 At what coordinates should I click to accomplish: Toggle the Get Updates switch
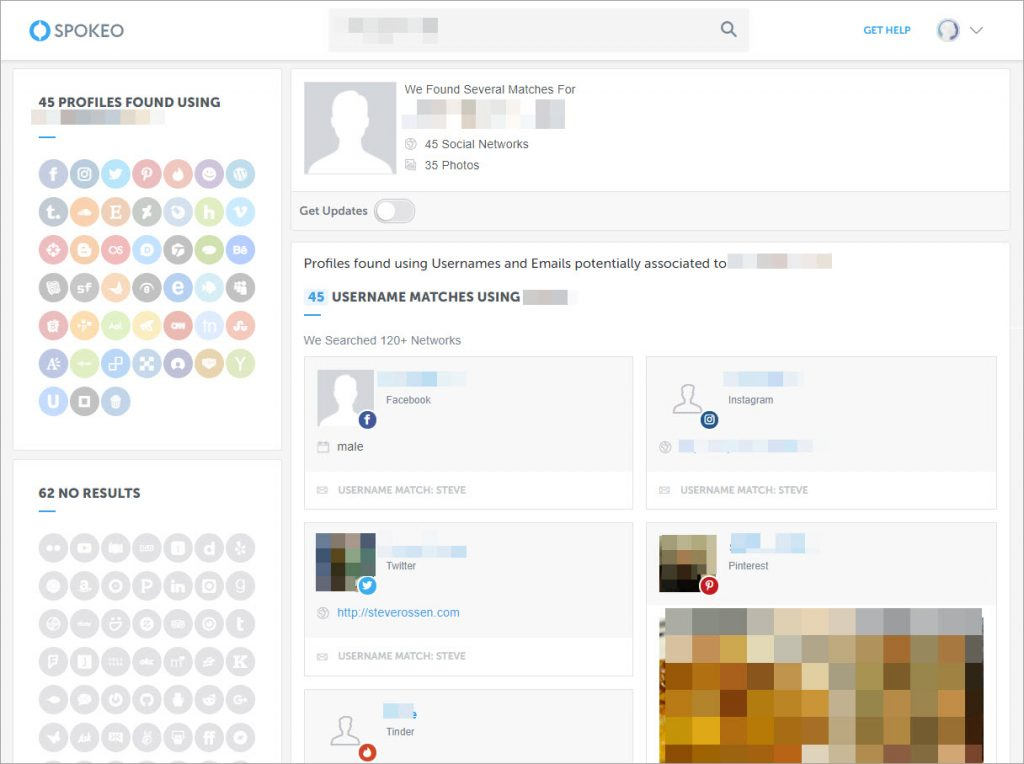(394, 211)
